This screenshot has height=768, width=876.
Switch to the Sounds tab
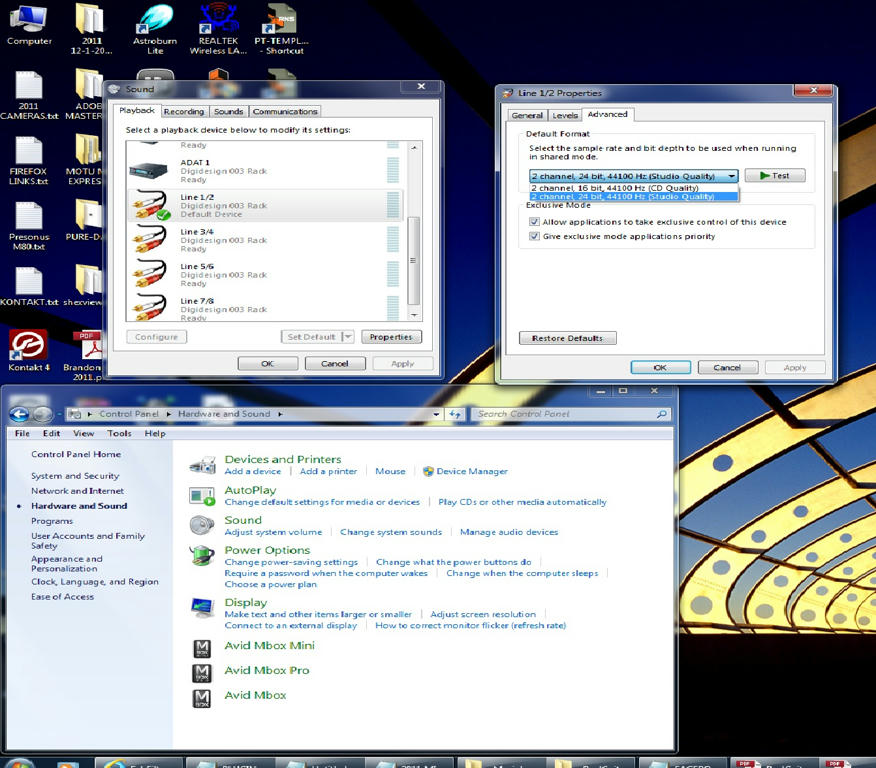[x=228, y=112]
